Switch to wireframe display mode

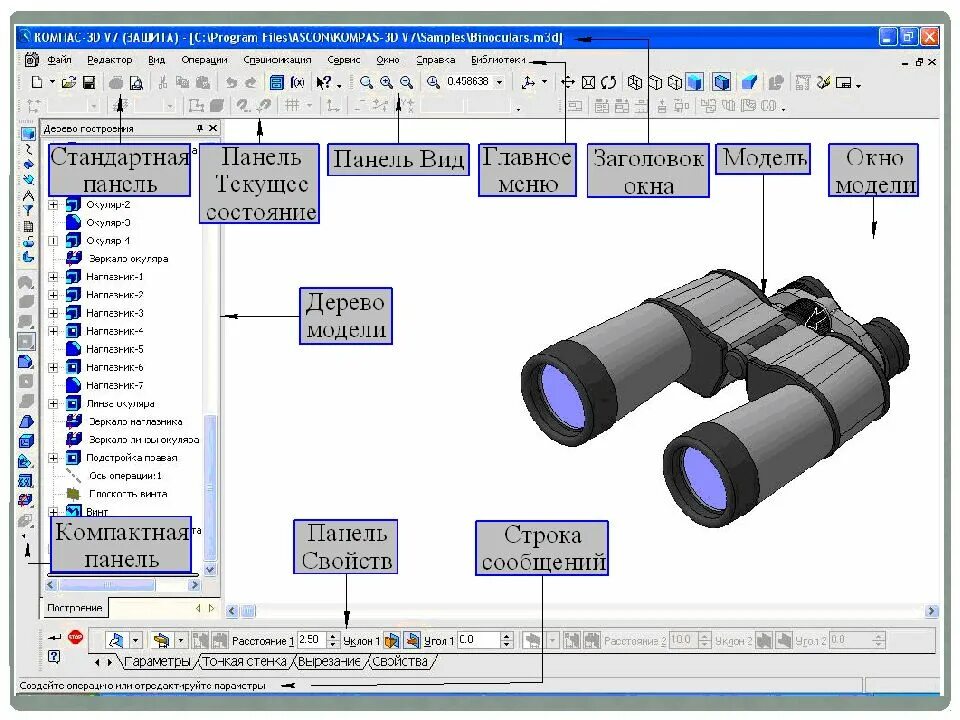635,82
